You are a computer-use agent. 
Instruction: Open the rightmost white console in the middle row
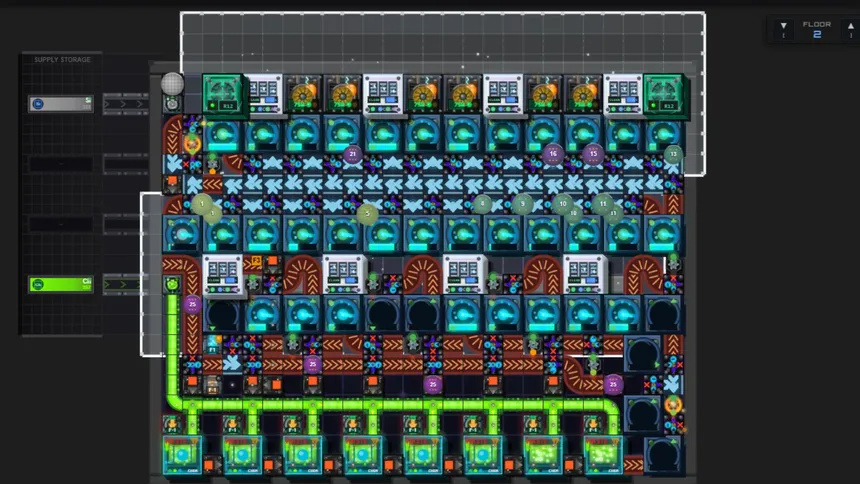pyautogui.click(x=584, y=274)
